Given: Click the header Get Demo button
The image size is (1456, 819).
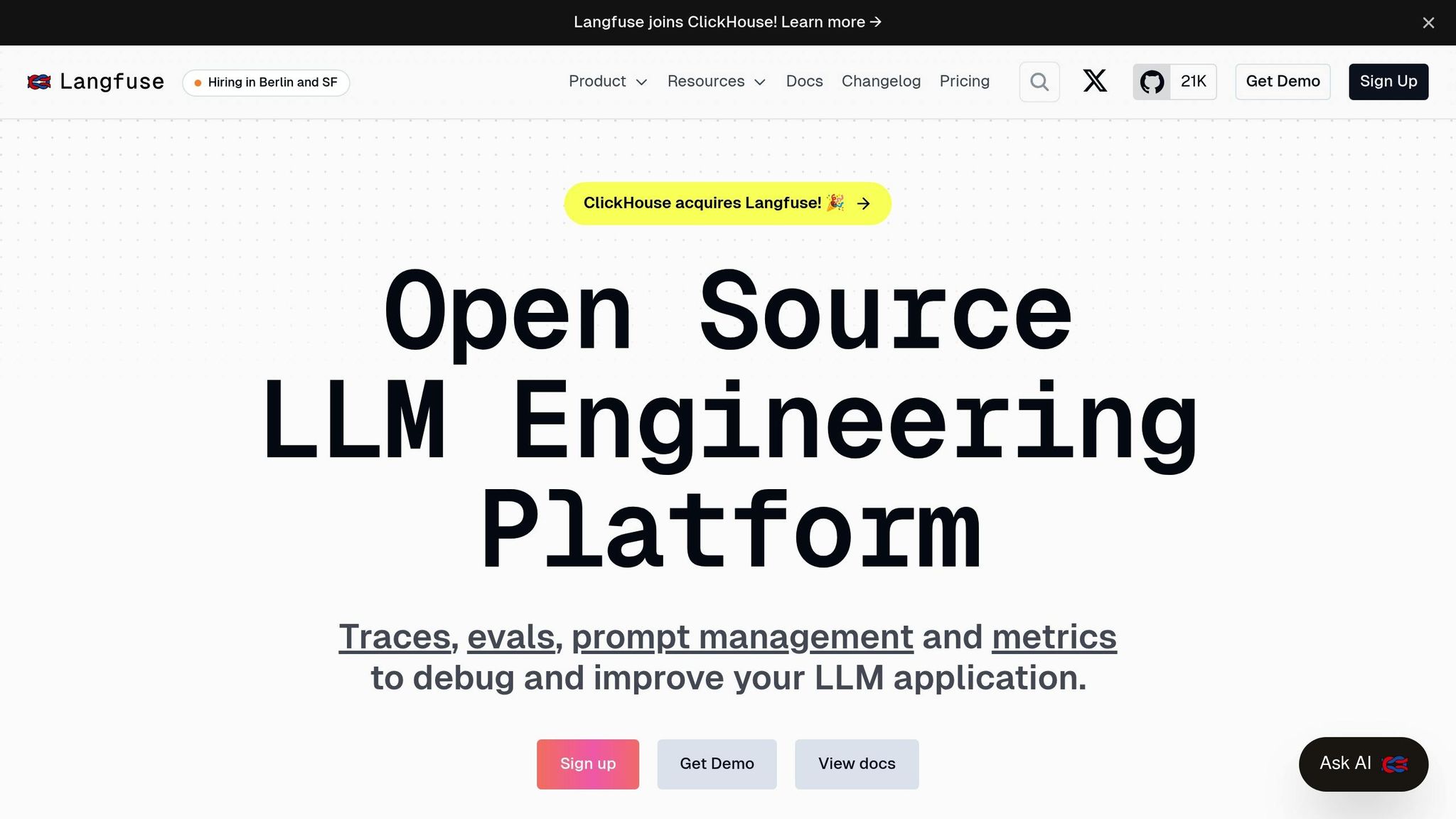Looking at the screenshot, I should pos(1283,82).
